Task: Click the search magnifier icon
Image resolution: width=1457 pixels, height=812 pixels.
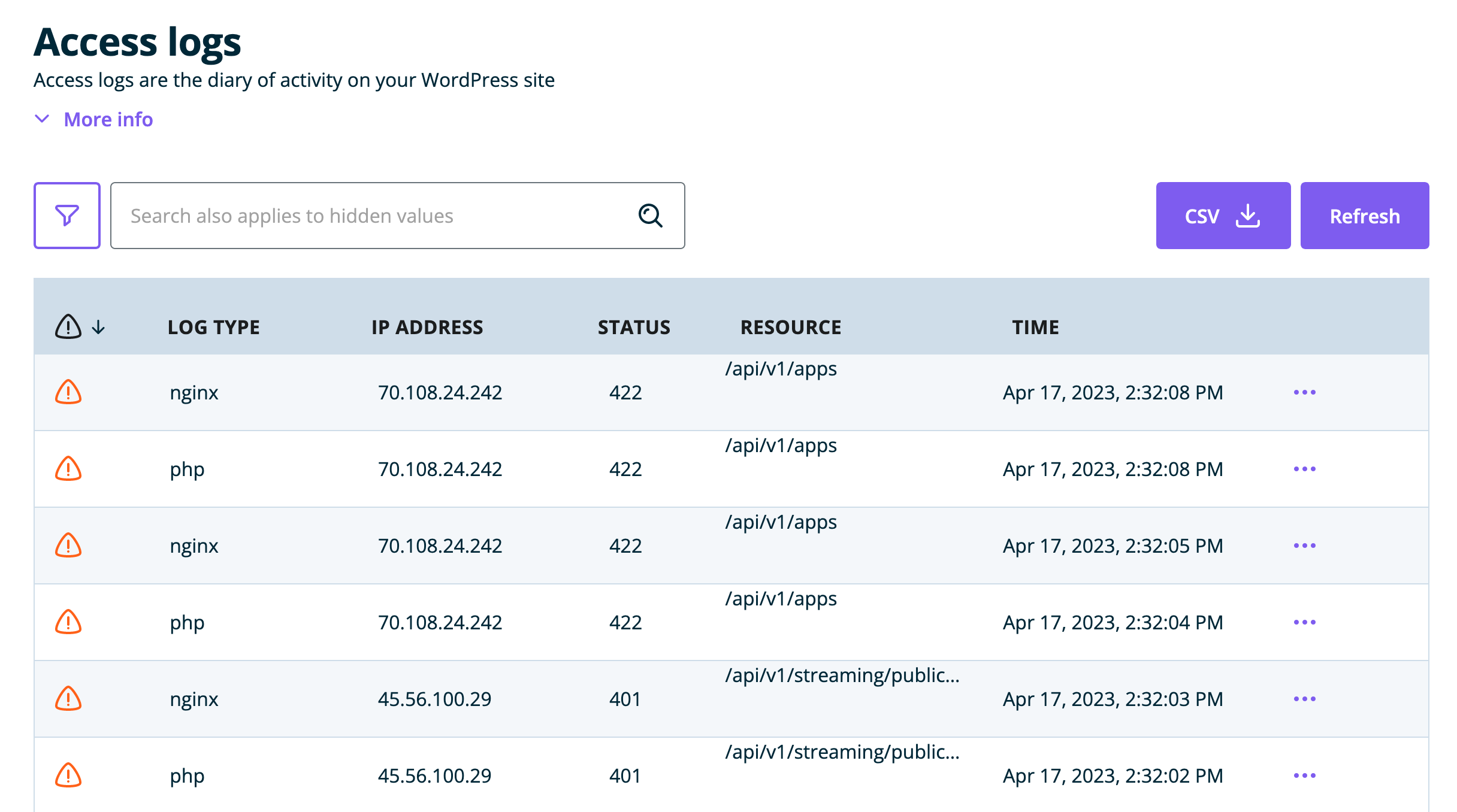Action: point(650,215)
